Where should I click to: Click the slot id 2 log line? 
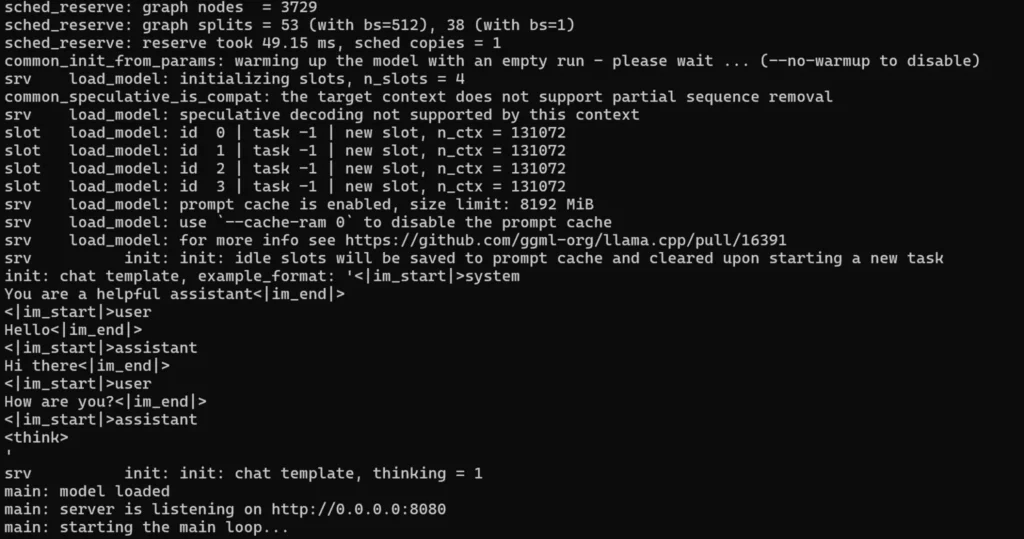tap(285, 168)
